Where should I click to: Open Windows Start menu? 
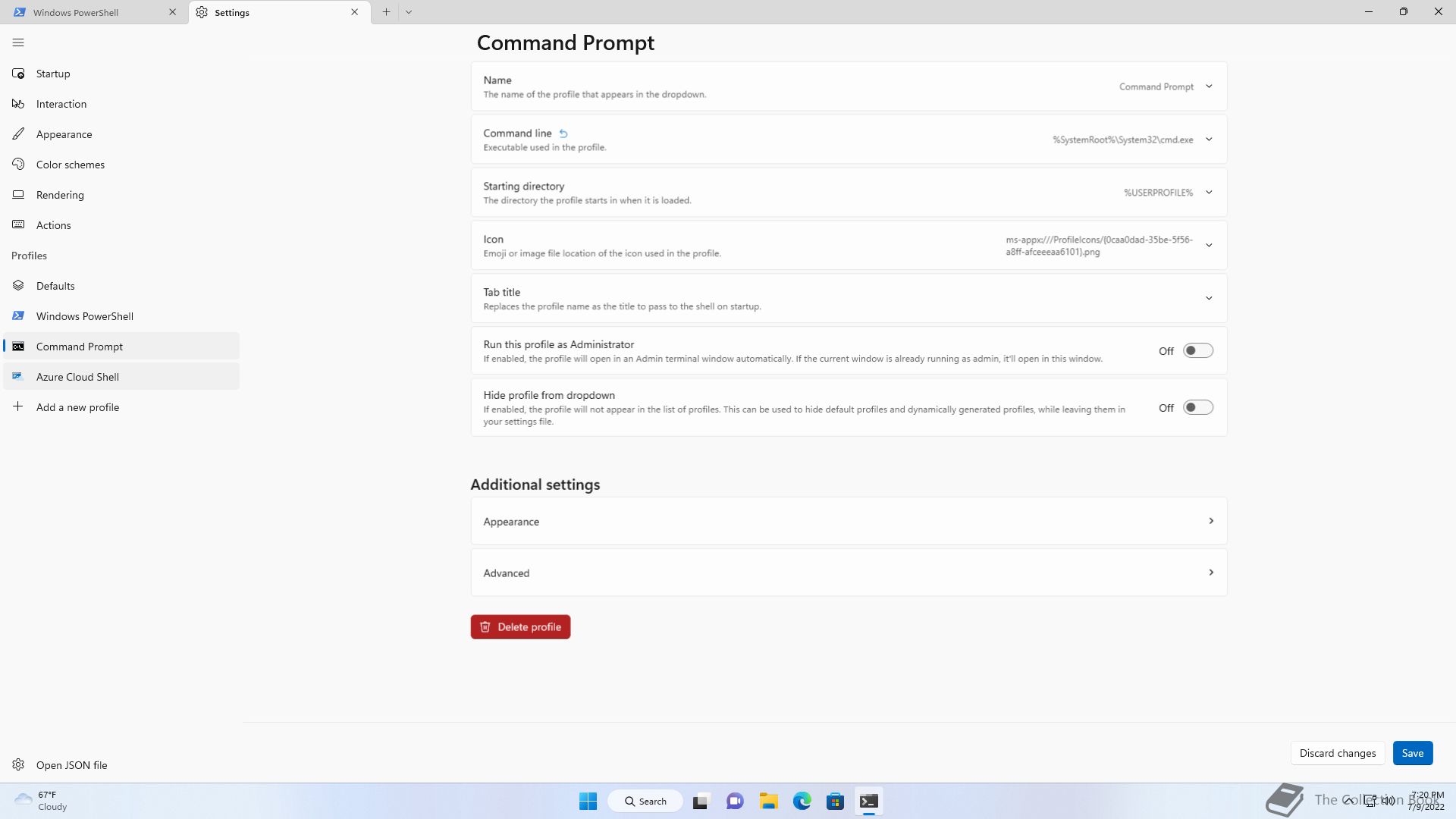click(588, 802)
